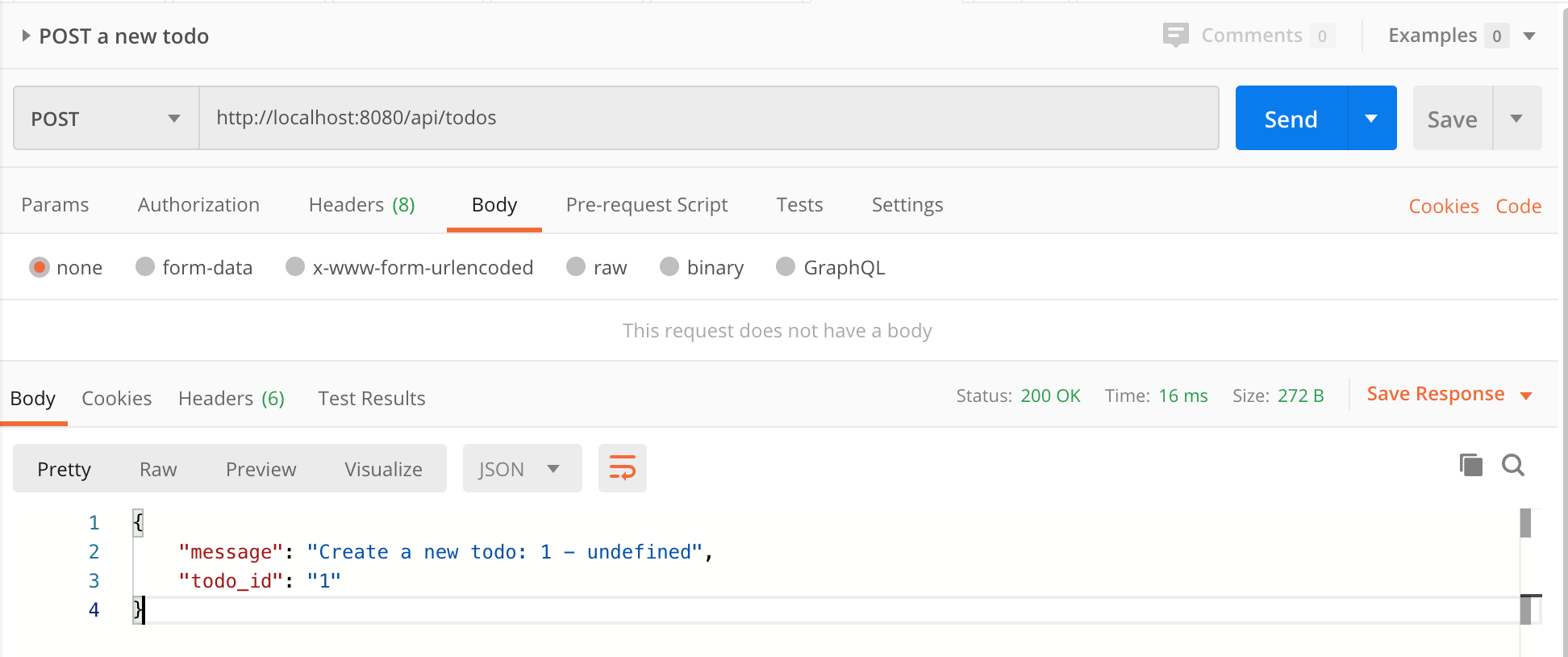The width and height of the screenshot is (1568, 657).
Task: Open the HTTP method POST dropdown
Action: click(x=106, y=118)
